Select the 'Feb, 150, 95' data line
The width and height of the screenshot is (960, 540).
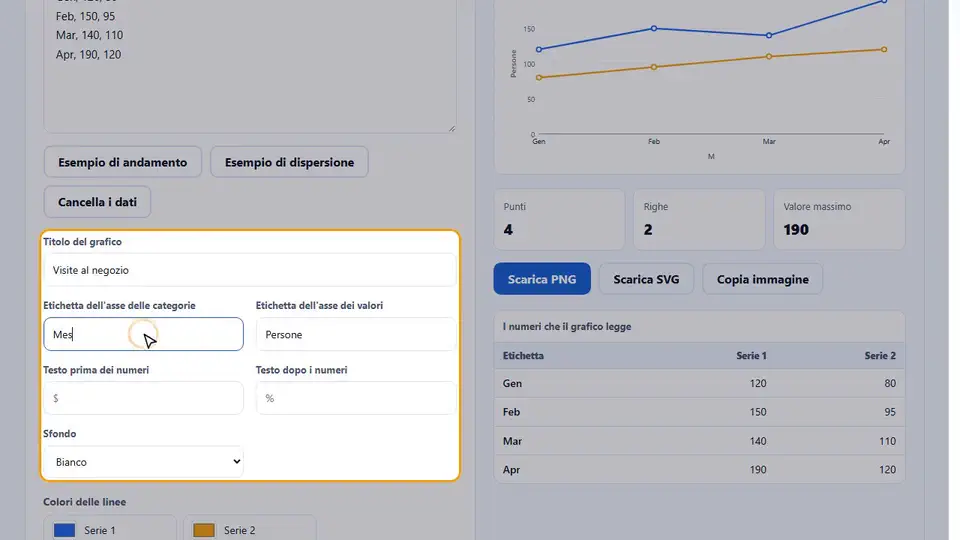pos(85,17)
